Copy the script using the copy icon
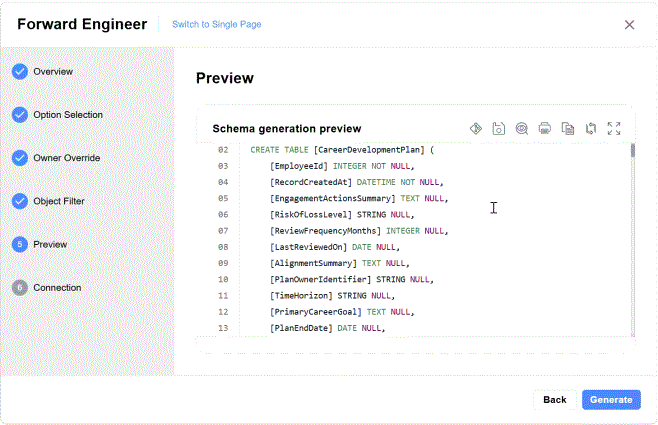Image resolution: width=658 pixels, height=425 pixels. click(568, 128)
